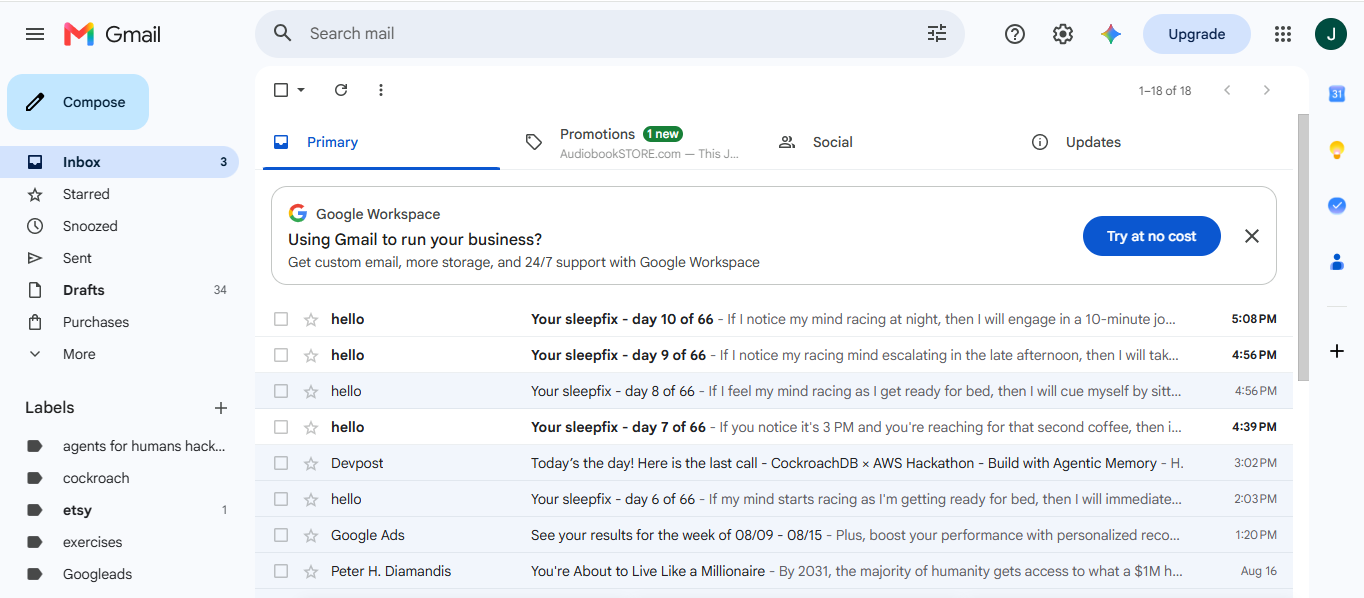Click the Upgrade button
This screenshot has height=598, width=1364.
point(1196,34)
